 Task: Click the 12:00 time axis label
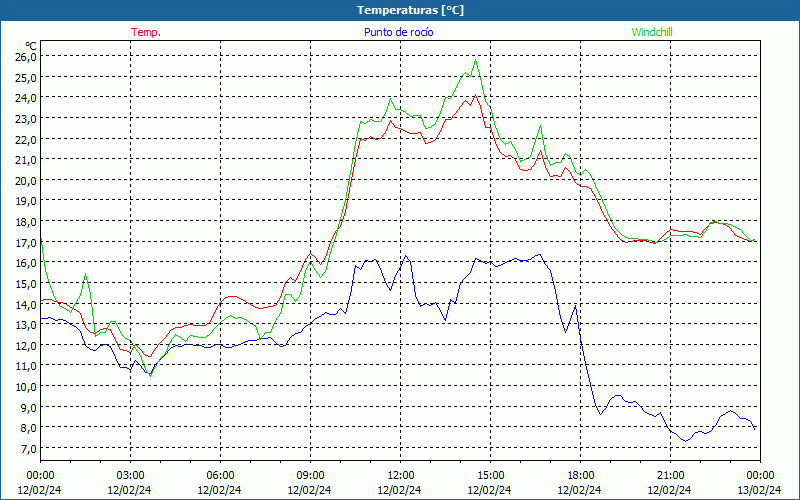pos(401,476)
